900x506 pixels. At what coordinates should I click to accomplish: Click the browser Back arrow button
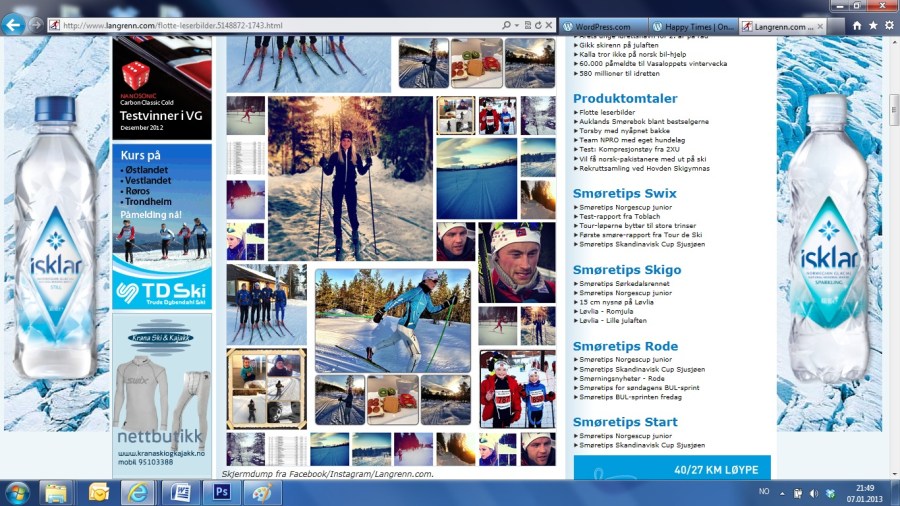click(x=13, y=25)
